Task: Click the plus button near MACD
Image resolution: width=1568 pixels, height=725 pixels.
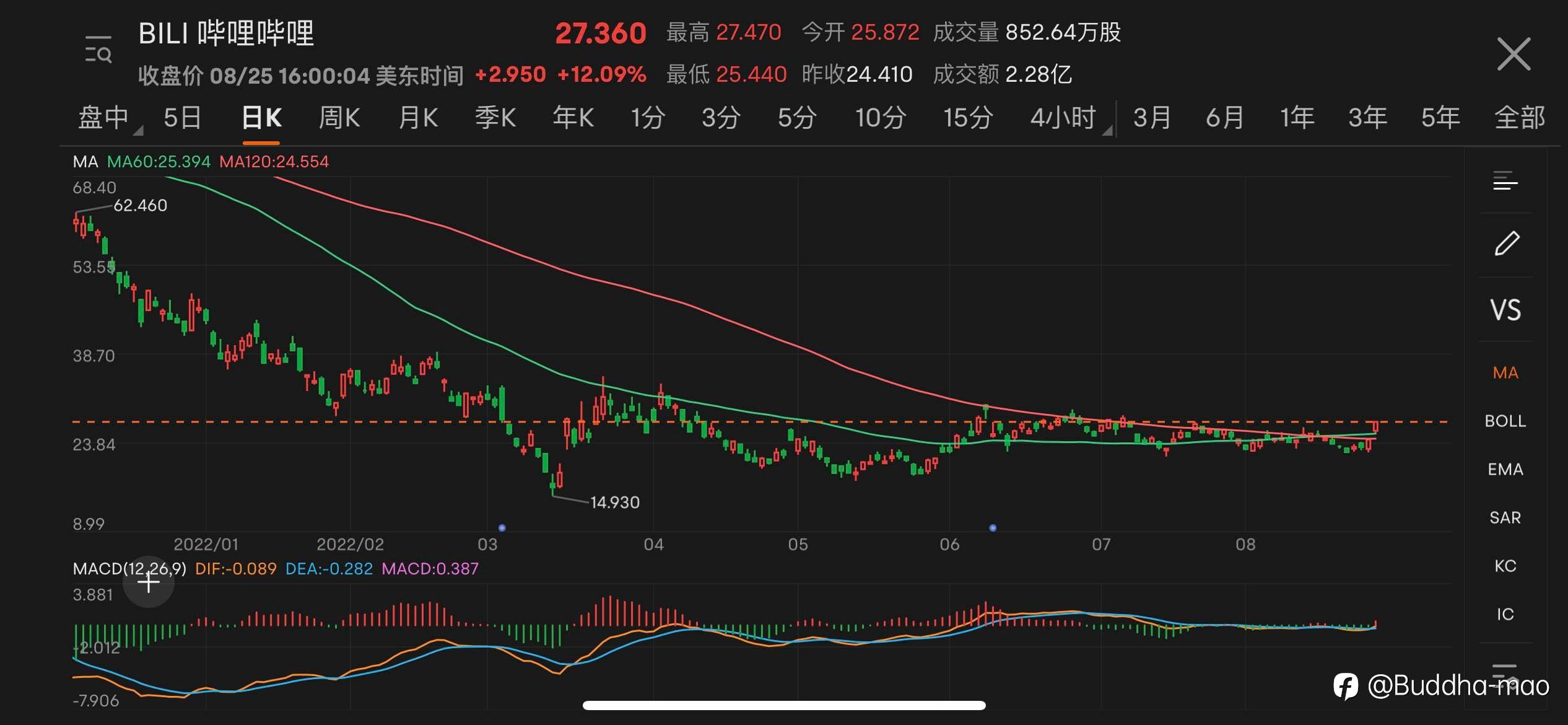Action: pyautogui.click(x=149, y=582)
